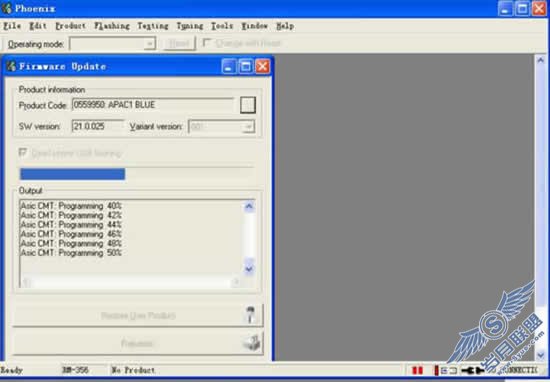550x382 pixels.
Task: Click the phone icon on Restore button
Action: [x=250, y=314]
